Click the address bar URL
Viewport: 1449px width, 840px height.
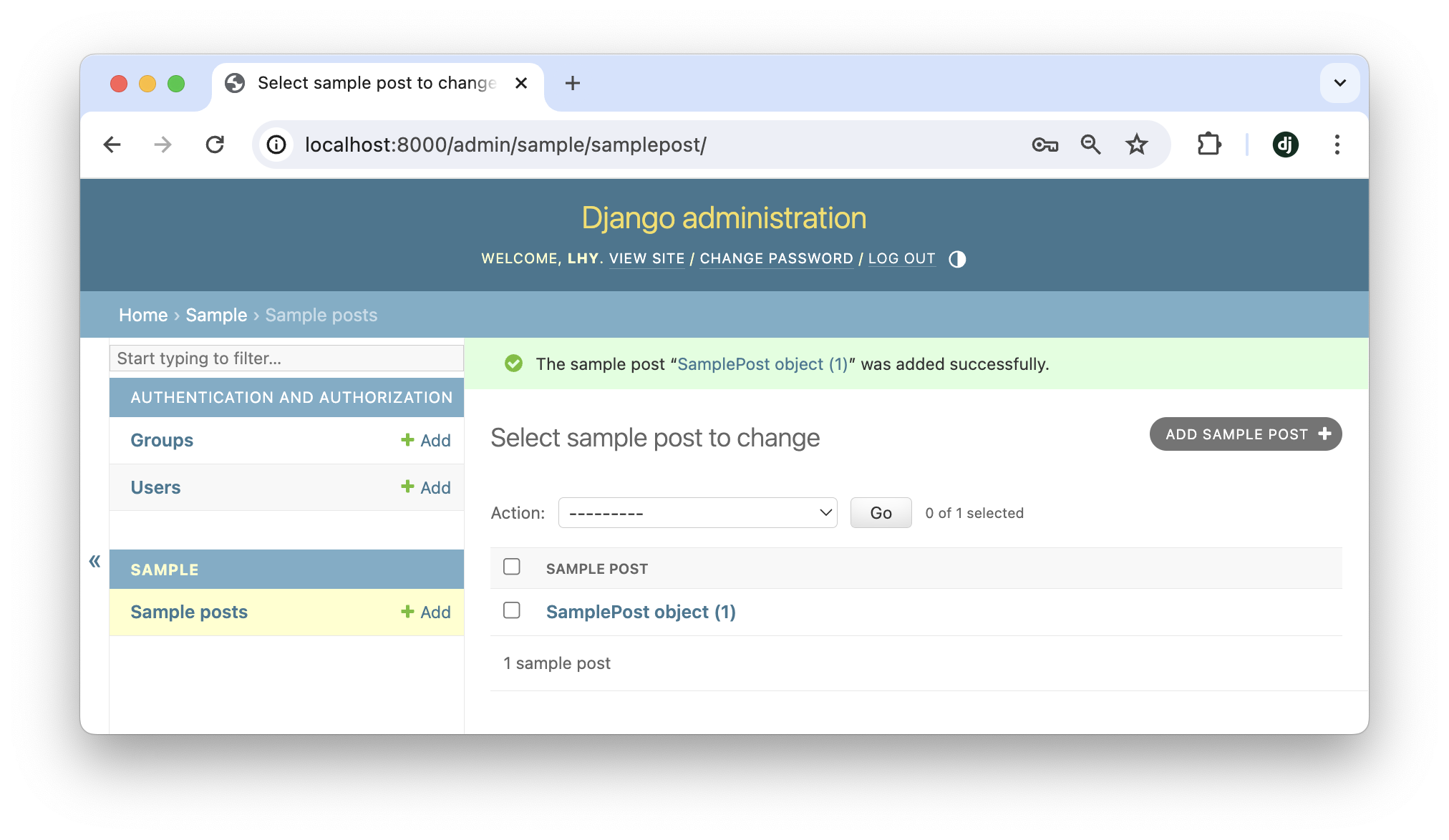pyautogui.click(x=505, y=145)
